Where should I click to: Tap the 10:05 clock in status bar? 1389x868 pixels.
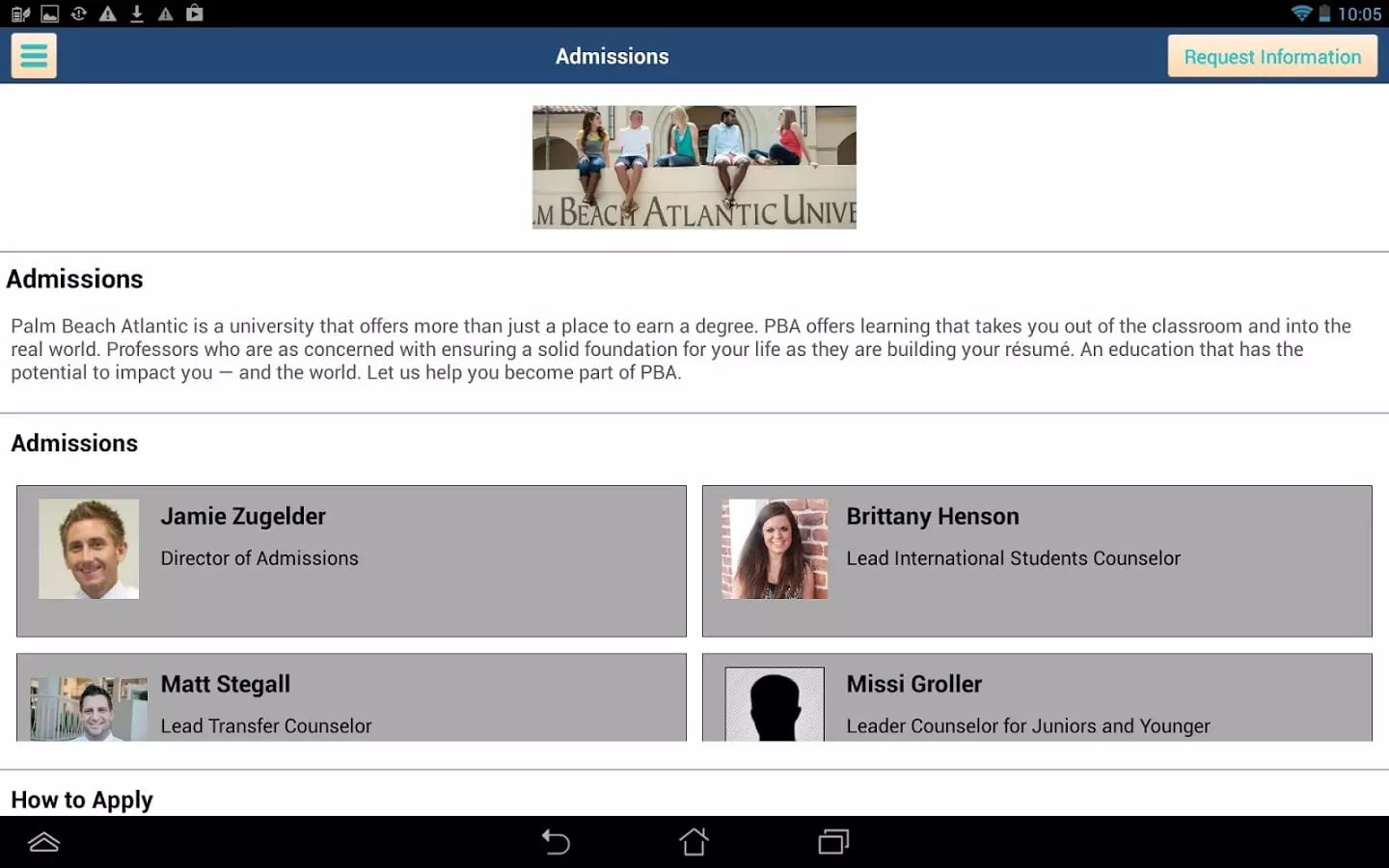[x=1359, y=14]
